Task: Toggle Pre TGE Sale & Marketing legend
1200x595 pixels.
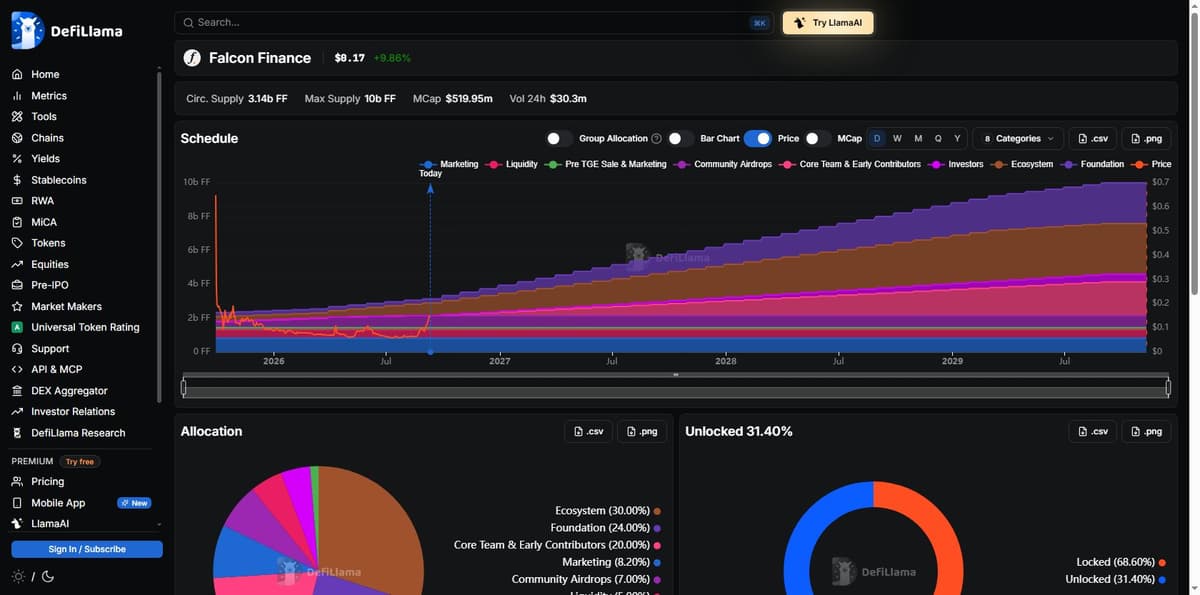Action: [x=605, y=164]
